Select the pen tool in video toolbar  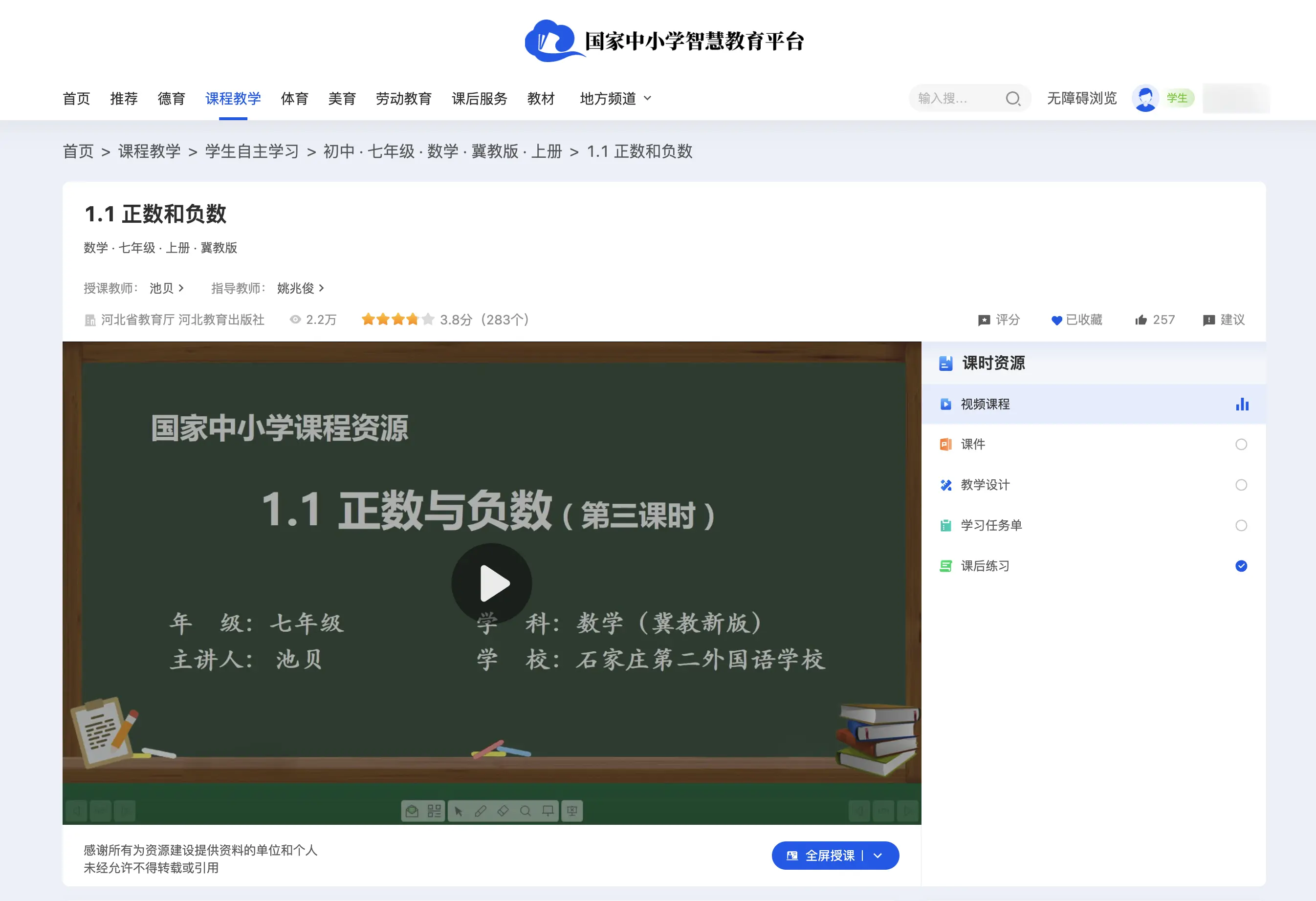(x=480, y=811)
